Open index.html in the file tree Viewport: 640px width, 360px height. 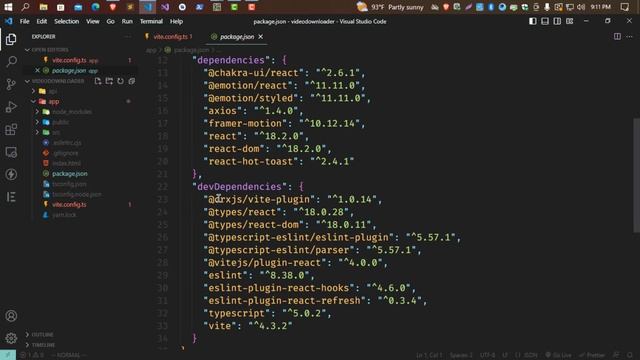tap(66, 163)
